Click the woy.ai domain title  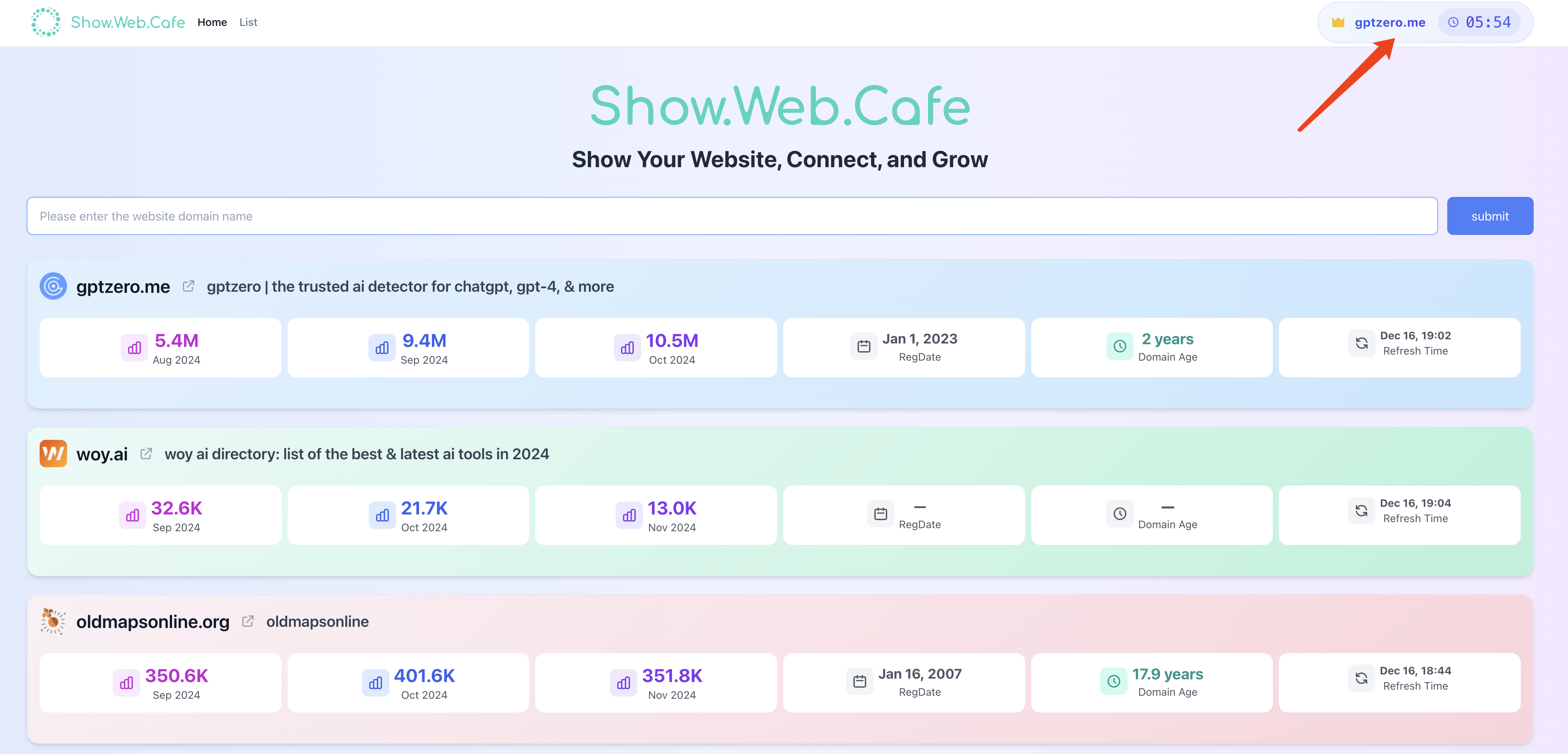102,454
